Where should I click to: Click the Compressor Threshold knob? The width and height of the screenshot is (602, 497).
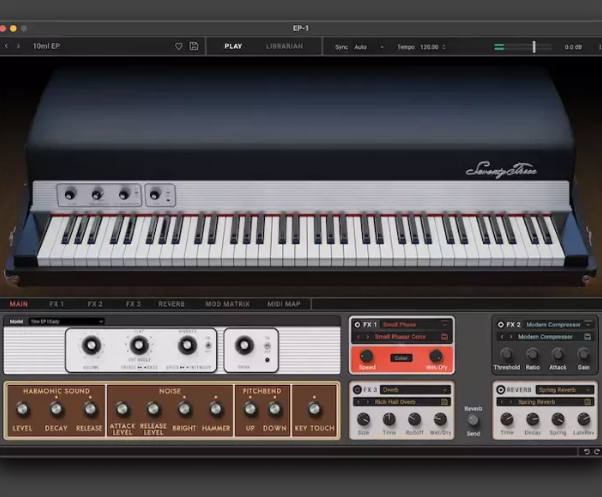tap(506, 354)
